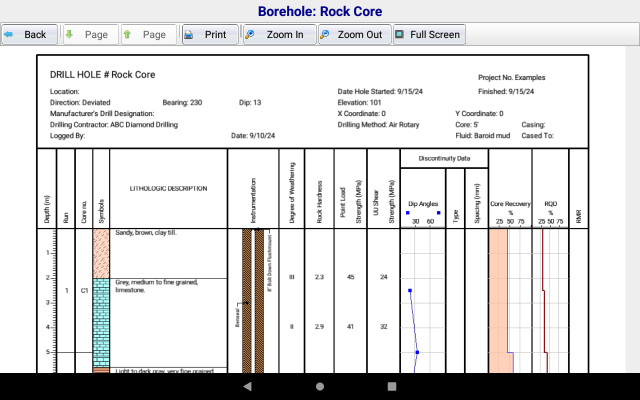
Task: Click the Back arrow button in toolbar
Action: (x=29, y=34)
